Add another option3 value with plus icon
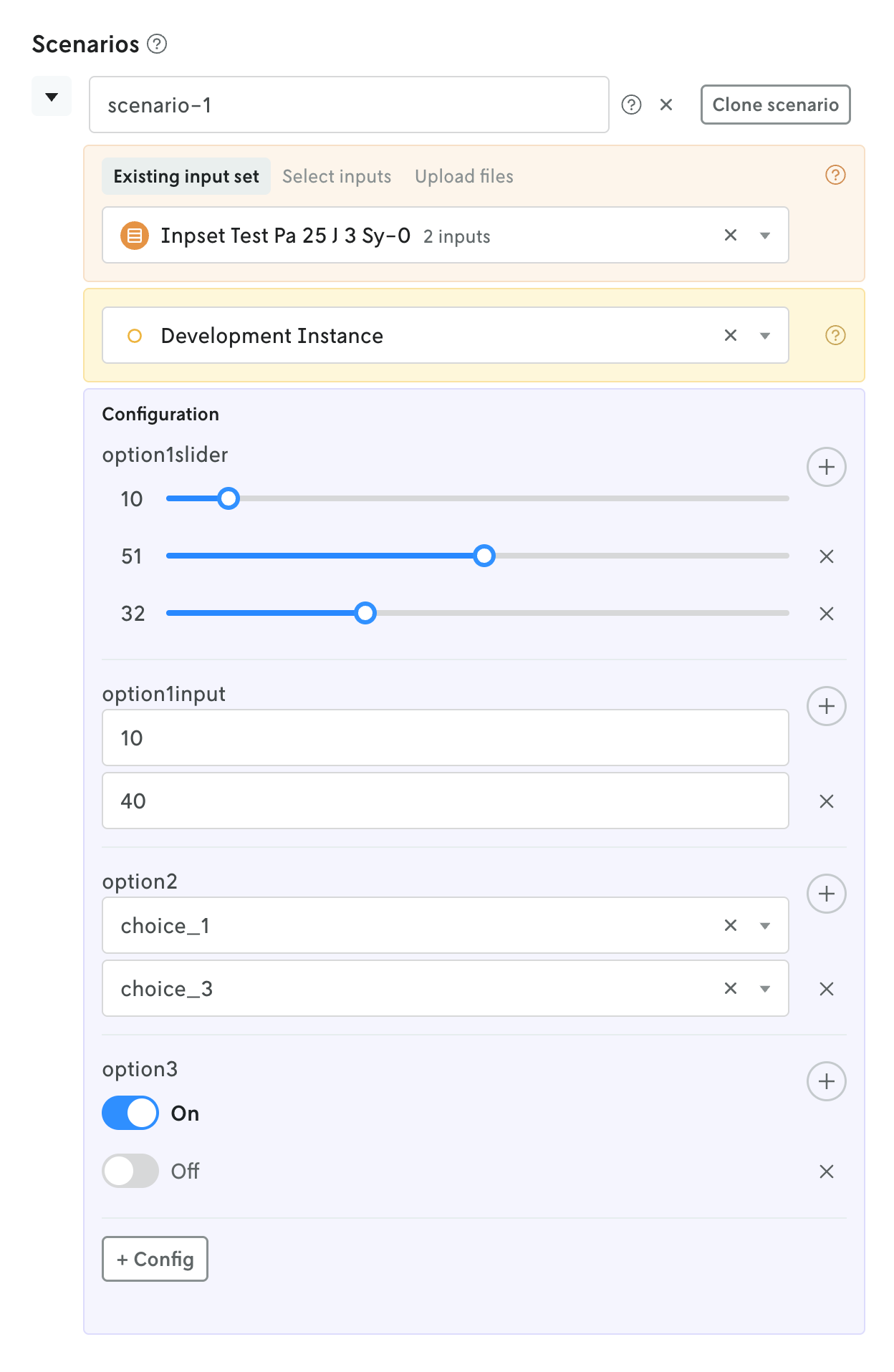The width and height of the screenshot is (894, 1372). [x=826, y=1081]
